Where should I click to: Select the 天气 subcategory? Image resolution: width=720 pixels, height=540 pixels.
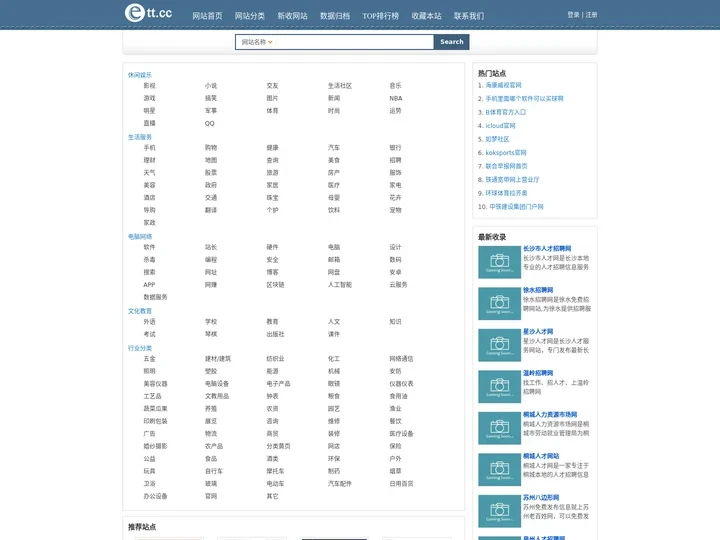point(149,173)
